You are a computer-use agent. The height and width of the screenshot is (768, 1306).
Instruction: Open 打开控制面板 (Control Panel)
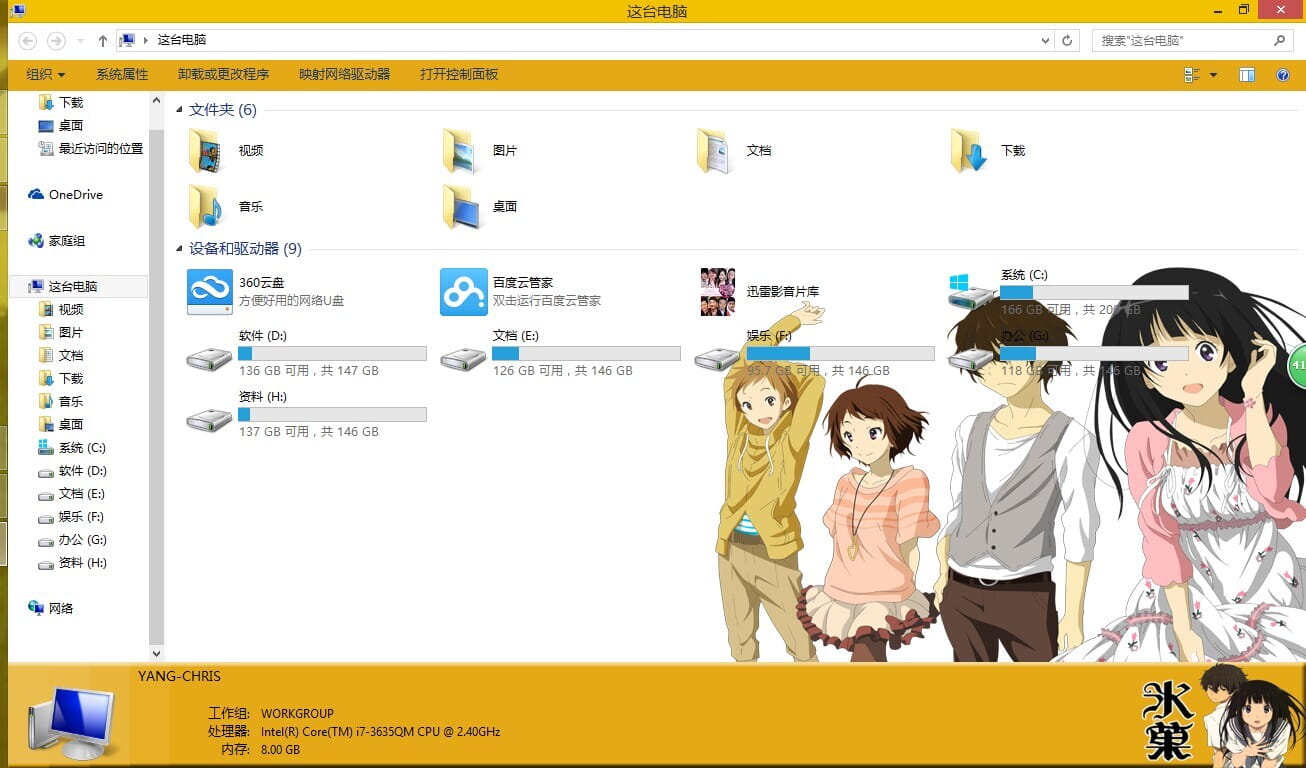tap(459, 73)
